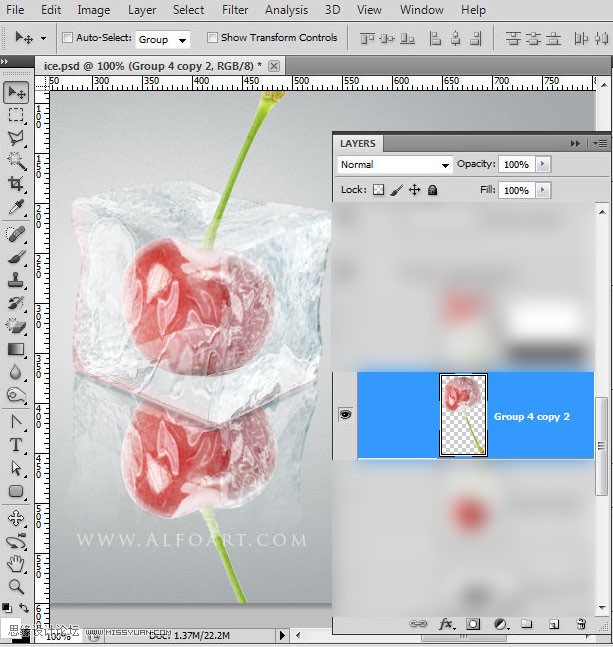Select the Zoom tool
Viewport: 613px width, 647px height.
(x=16, y=587)
